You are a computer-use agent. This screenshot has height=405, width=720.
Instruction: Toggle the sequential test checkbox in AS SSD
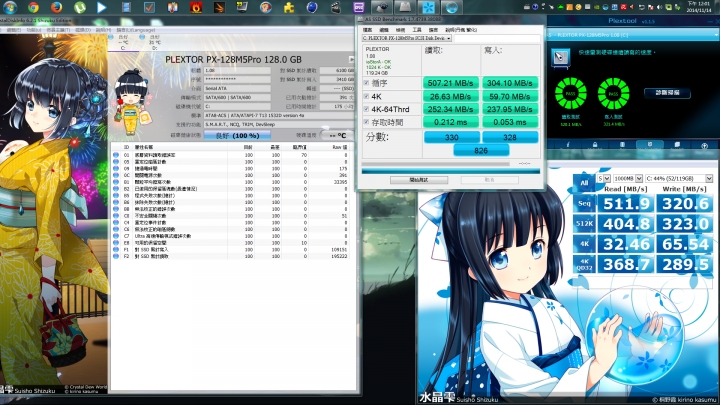tap(366, 83)
